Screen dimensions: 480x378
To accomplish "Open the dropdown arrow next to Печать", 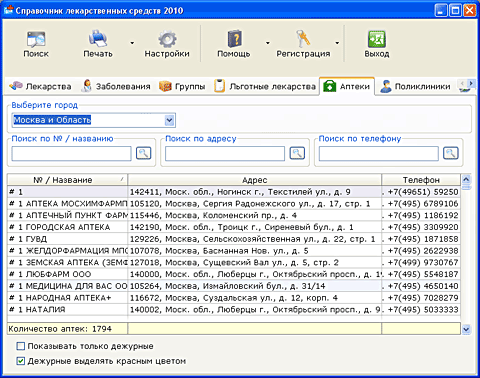I will click(x=132, y=43).
